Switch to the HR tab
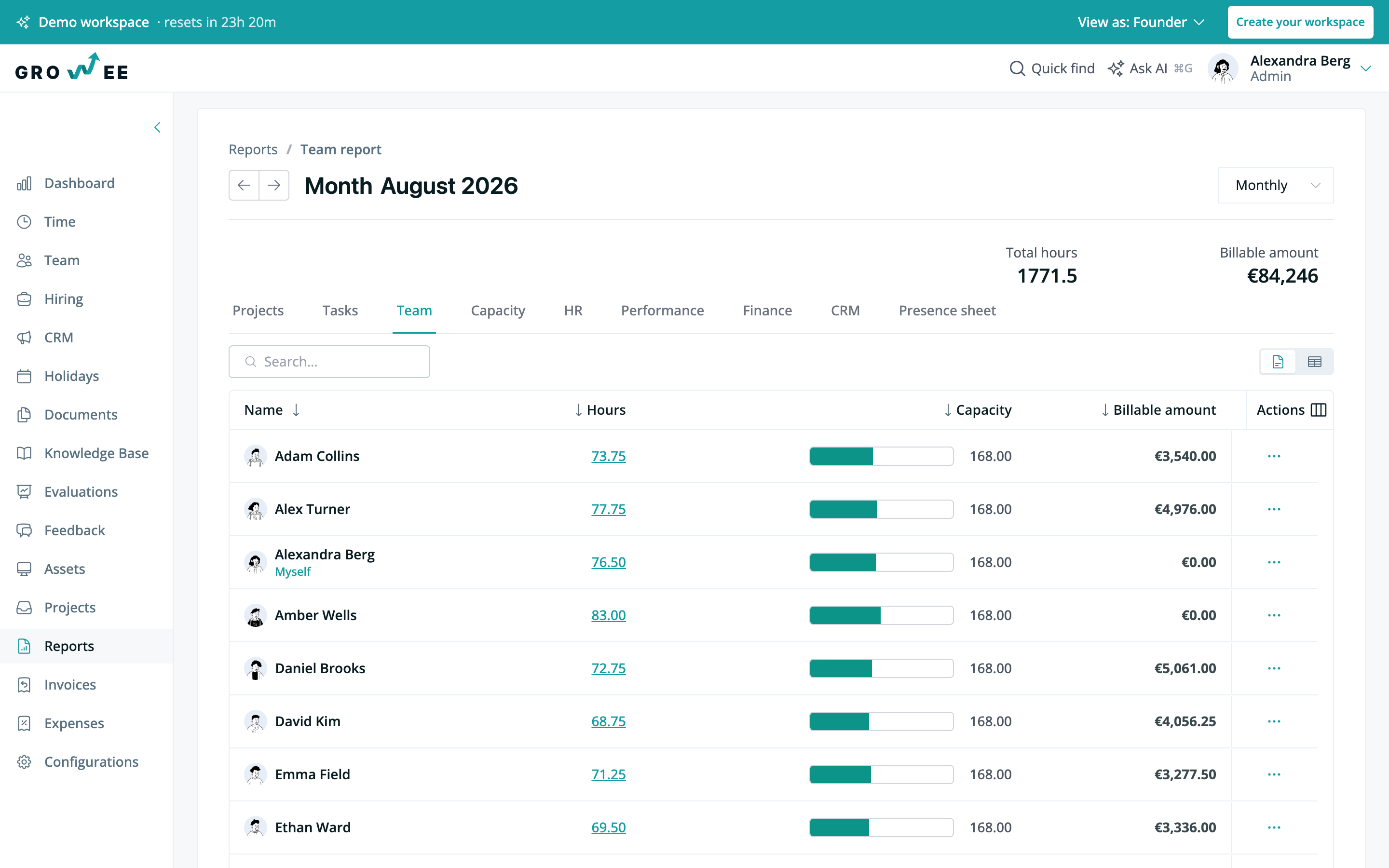Image resolution: width=1389 pixels, height=868 pixels. pyautogui.click(x=573, y=311)
